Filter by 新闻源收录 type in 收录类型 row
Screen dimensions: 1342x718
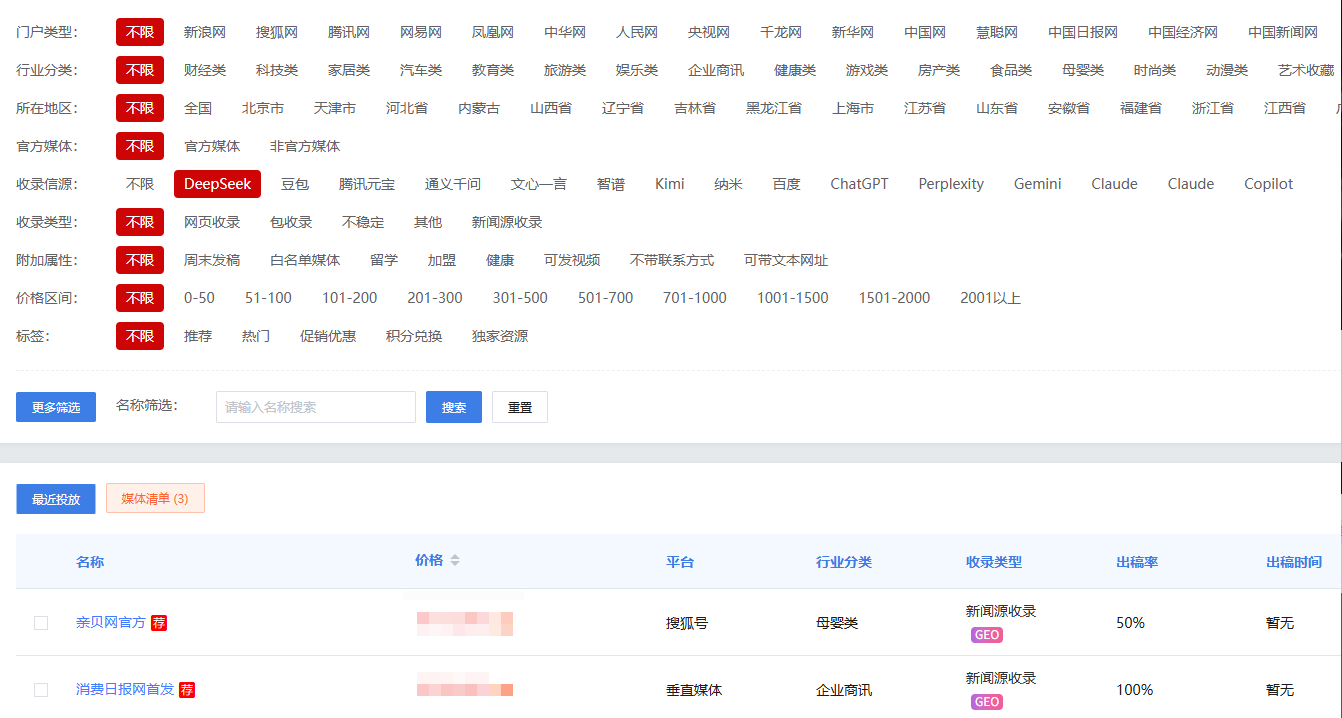(507, 222)
